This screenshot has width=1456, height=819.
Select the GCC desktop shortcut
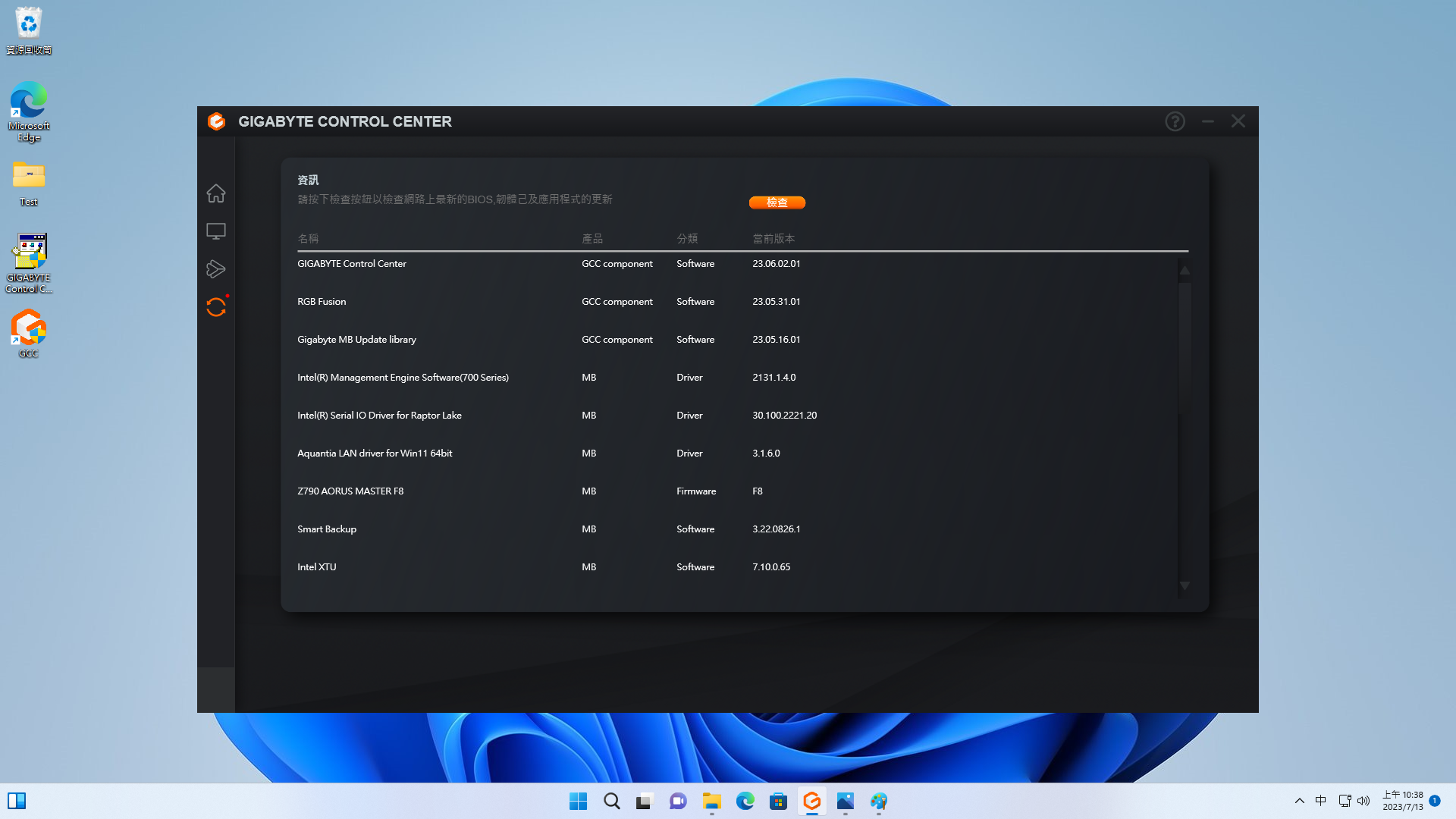coord(29,333)
